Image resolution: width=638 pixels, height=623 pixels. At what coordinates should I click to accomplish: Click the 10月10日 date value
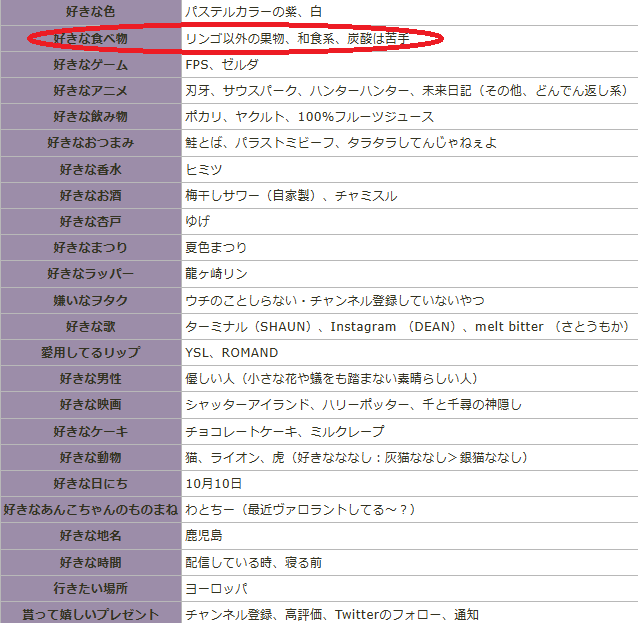point(214,483)
